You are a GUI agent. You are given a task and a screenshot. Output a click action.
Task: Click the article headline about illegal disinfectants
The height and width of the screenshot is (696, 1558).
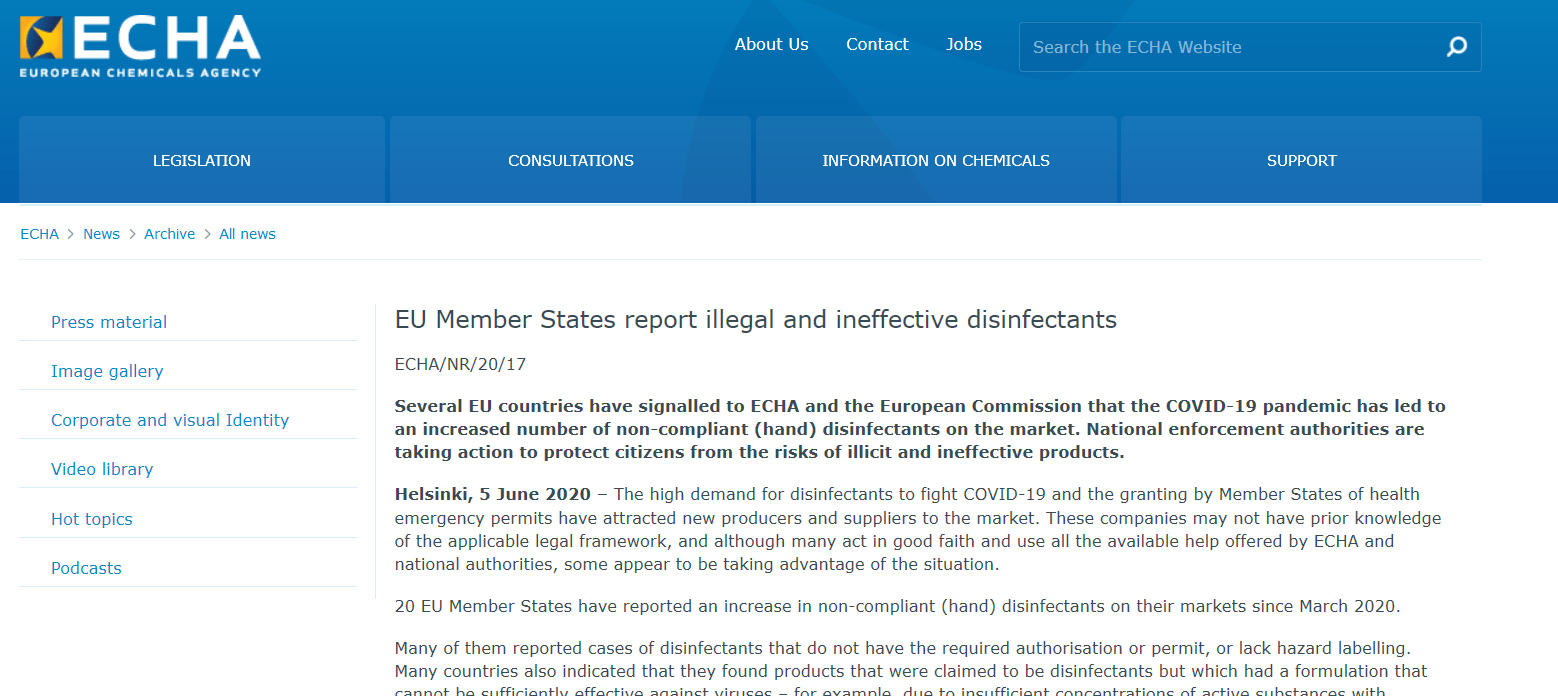[x=756, y=320]
